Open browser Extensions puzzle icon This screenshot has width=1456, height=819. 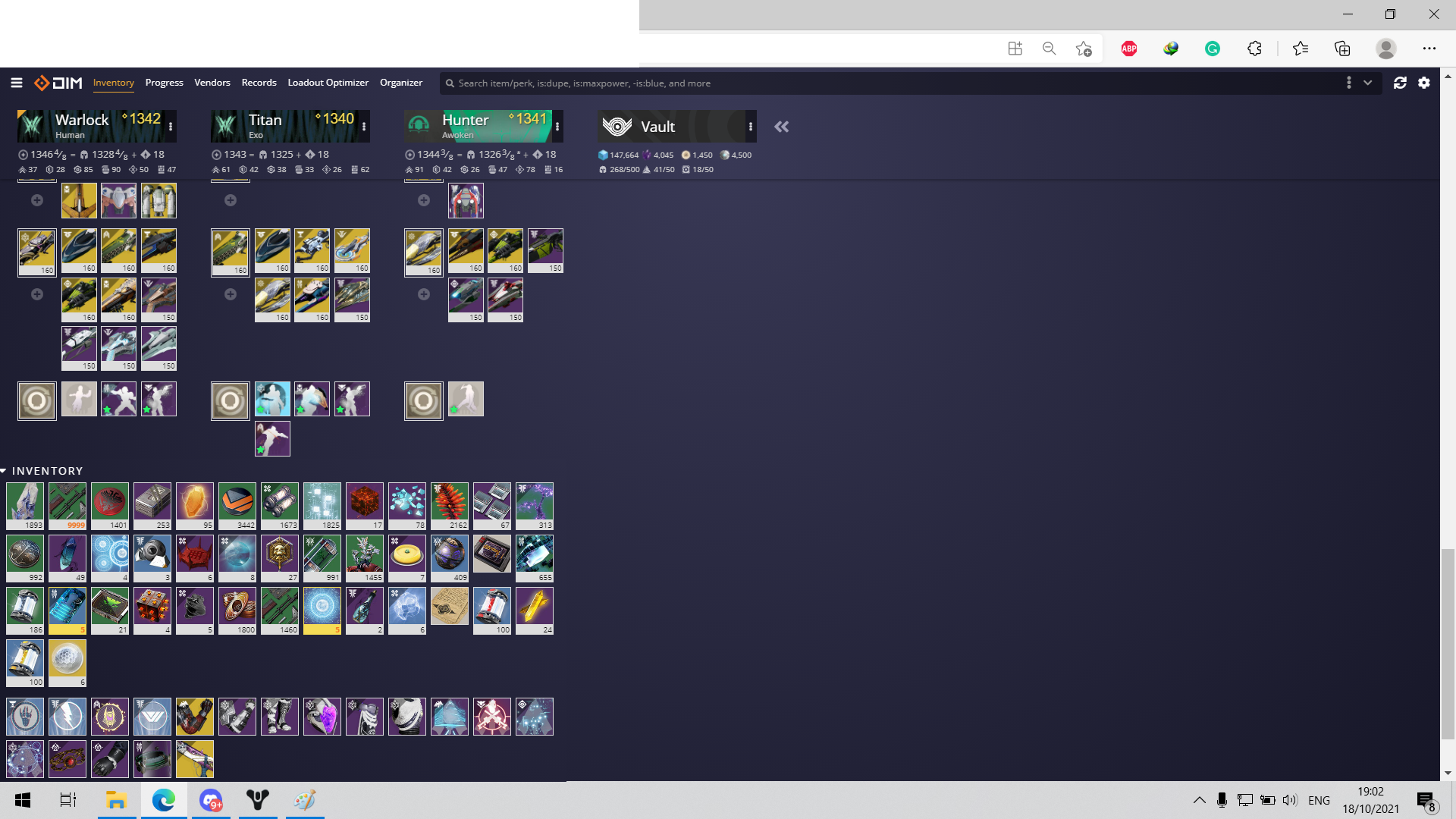[x=1254, y=49]
